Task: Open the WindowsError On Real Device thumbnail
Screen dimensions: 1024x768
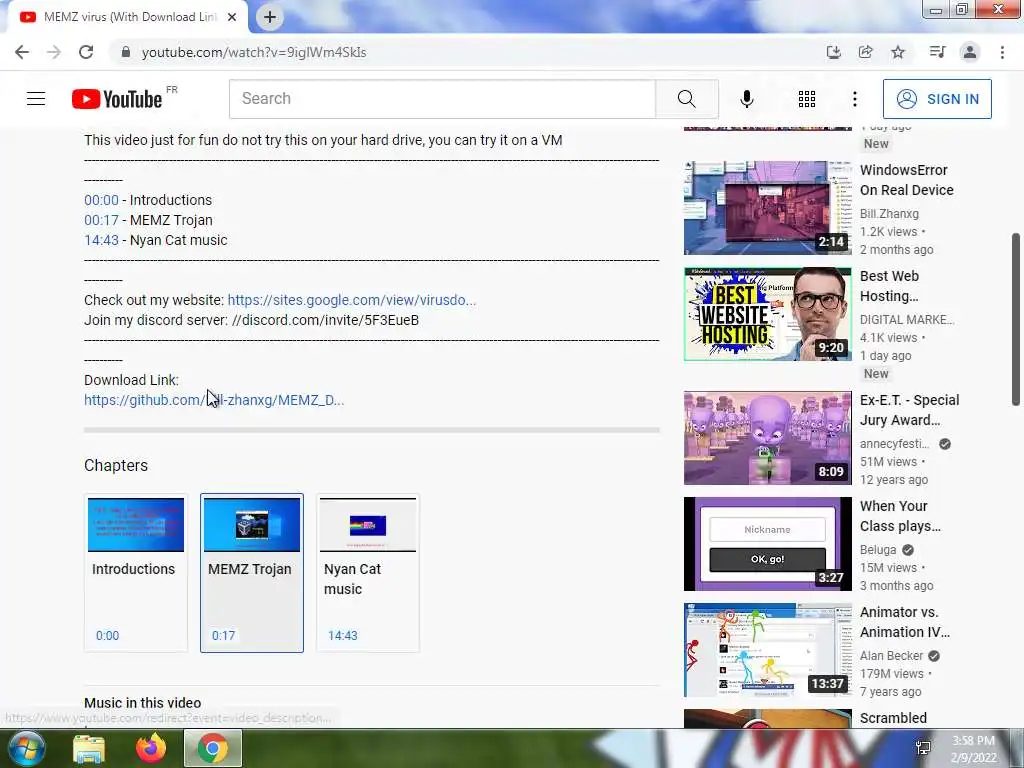Action: pos(767,208)
